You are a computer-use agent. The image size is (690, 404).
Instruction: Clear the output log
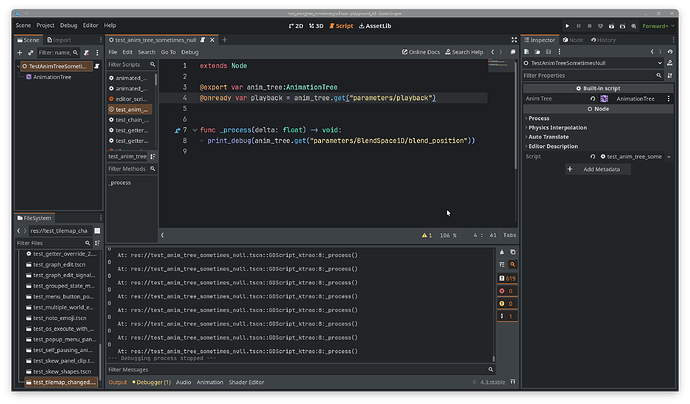pyautogui.click(x=502, y=252)
